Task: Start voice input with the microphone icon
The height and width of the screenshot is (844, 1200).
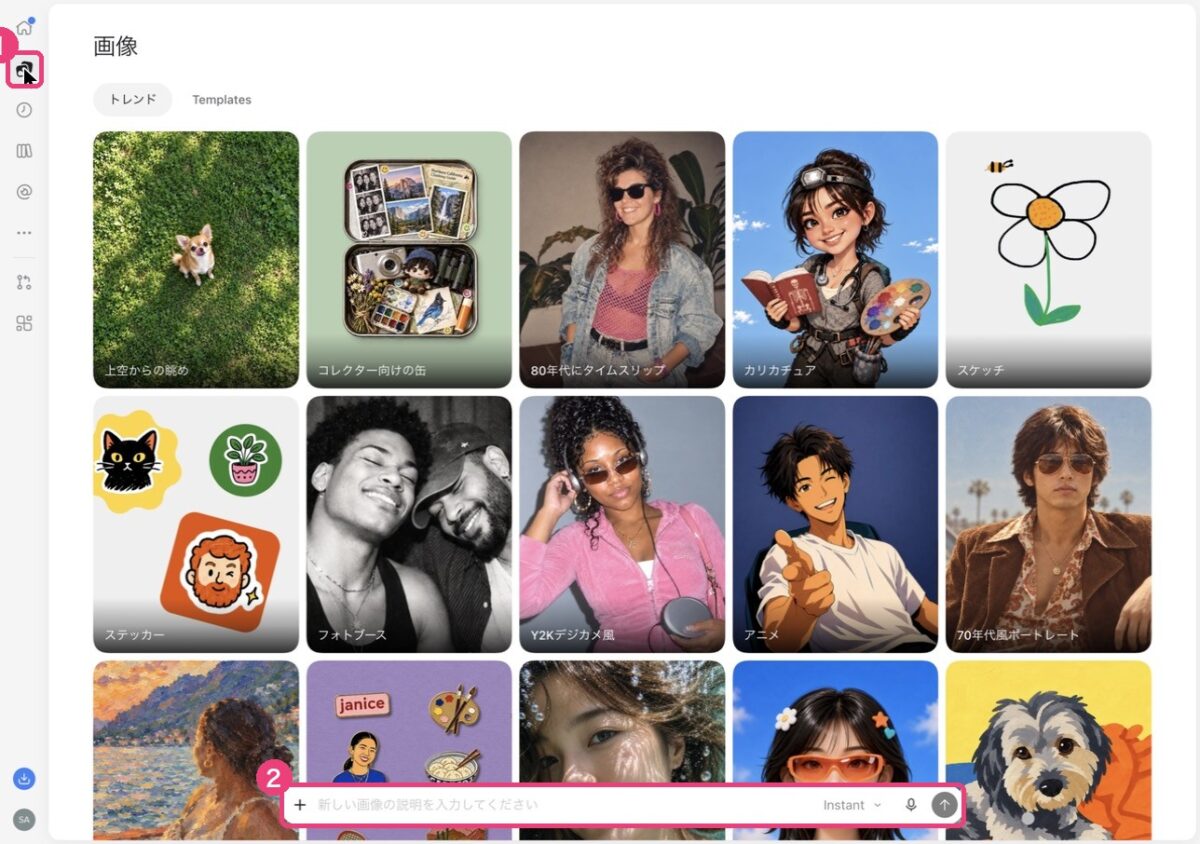Action: 911,805
